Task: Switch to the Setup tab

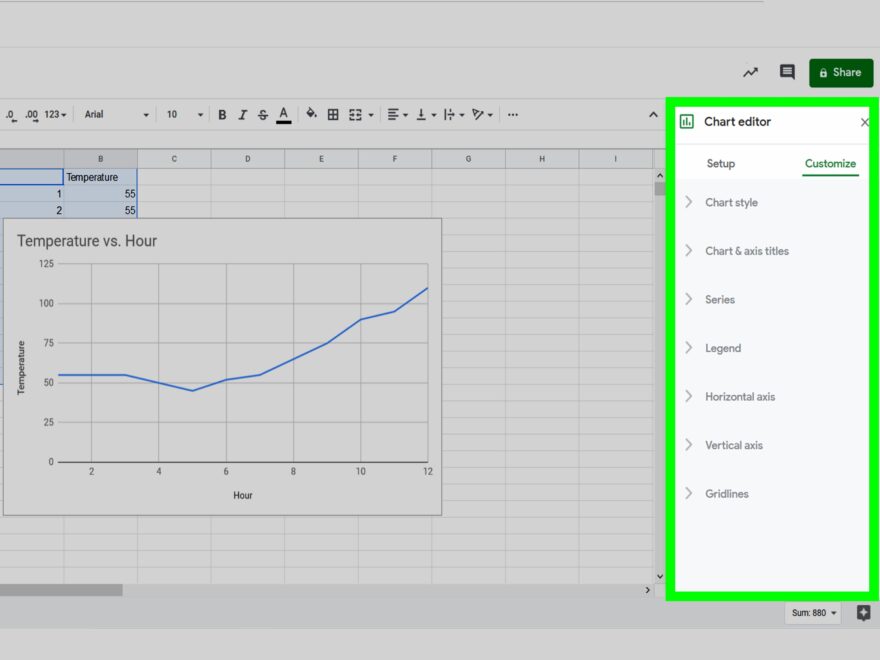Action: pyautogui.click(x=720, y=163)
